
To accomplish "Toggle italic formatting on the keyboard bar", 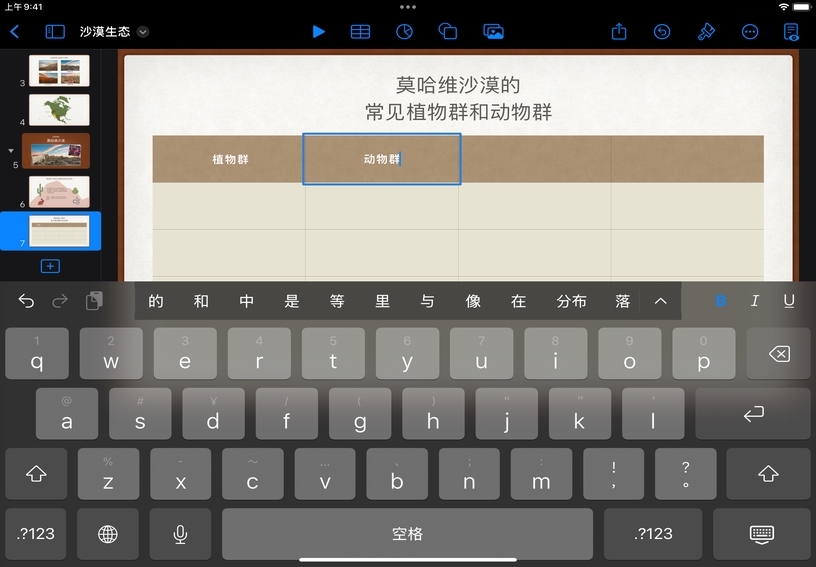I will [x=755, y=301].
